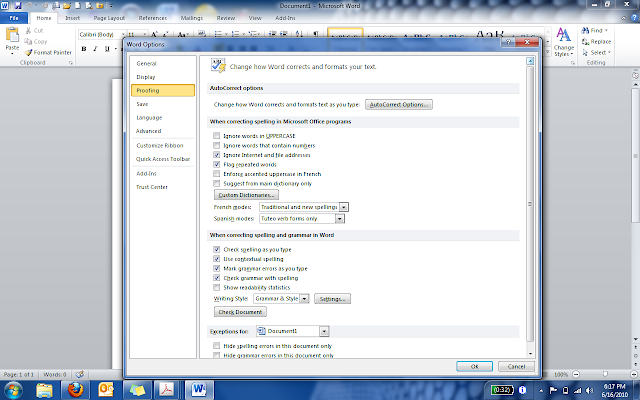Select Advanced in Word Options sidebar
The height and width of the screenshot is (400, 640).
[x=163, y=131]
